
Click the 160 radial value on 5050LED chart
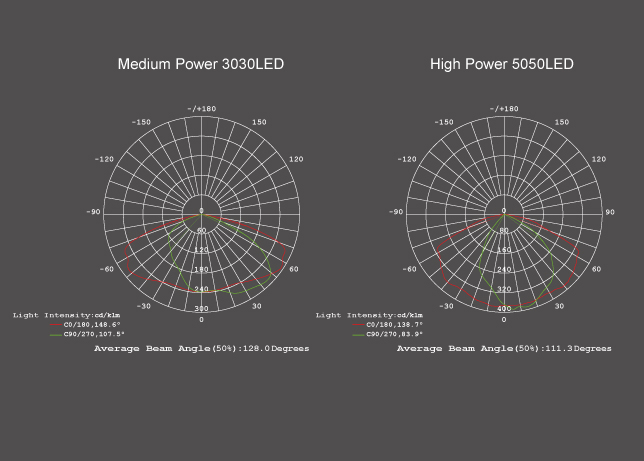504,250
